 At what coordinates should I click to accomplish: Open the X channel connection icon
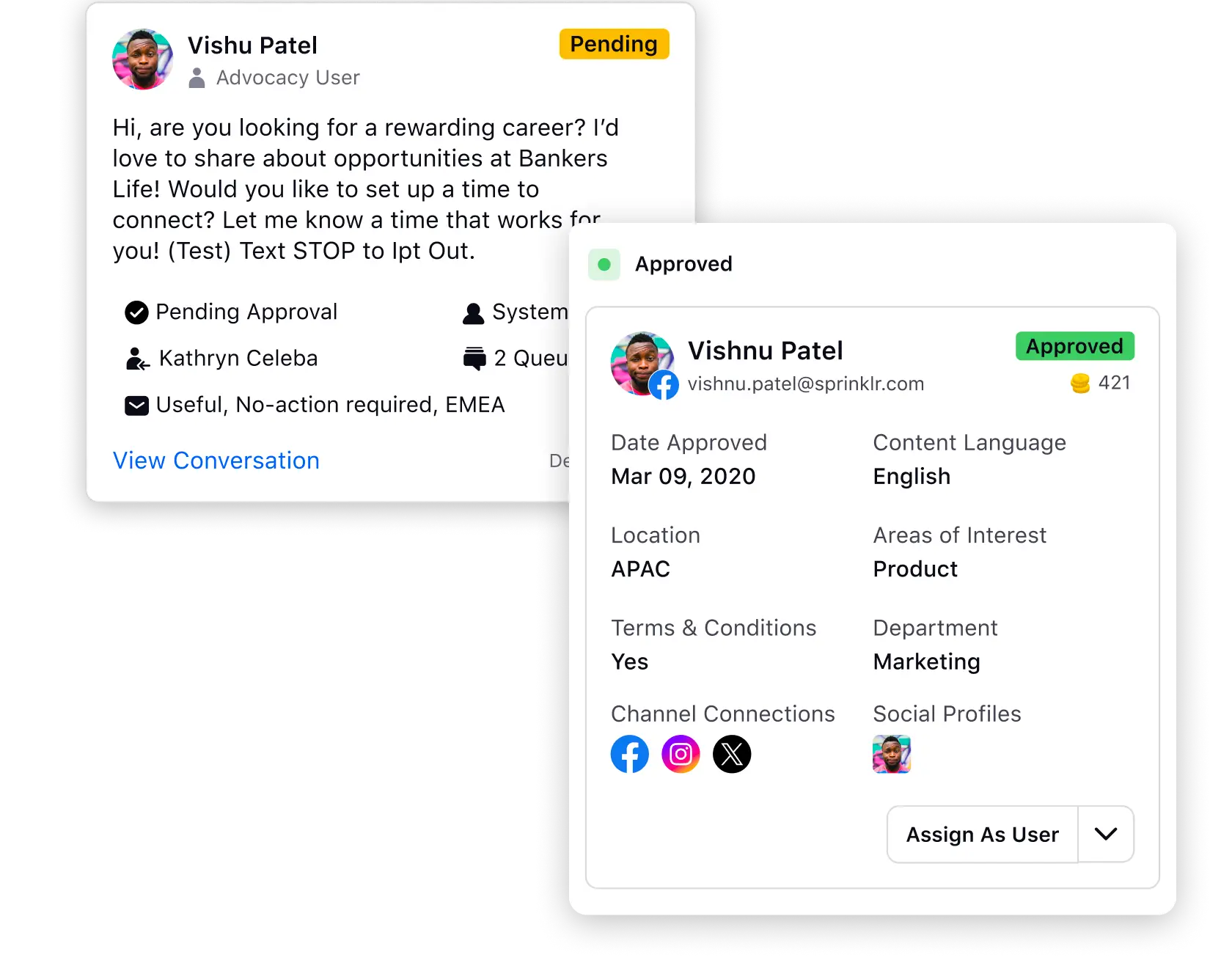coord(732,754)
